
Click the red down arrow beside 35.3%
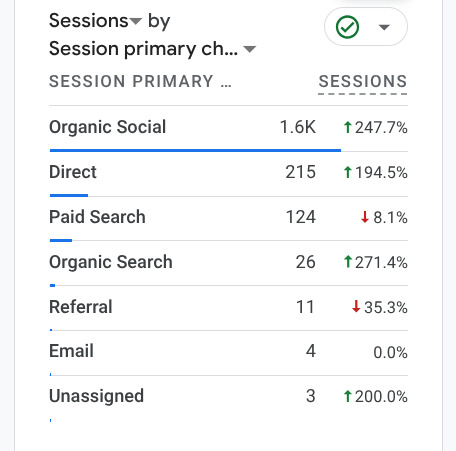click(356, 307)
